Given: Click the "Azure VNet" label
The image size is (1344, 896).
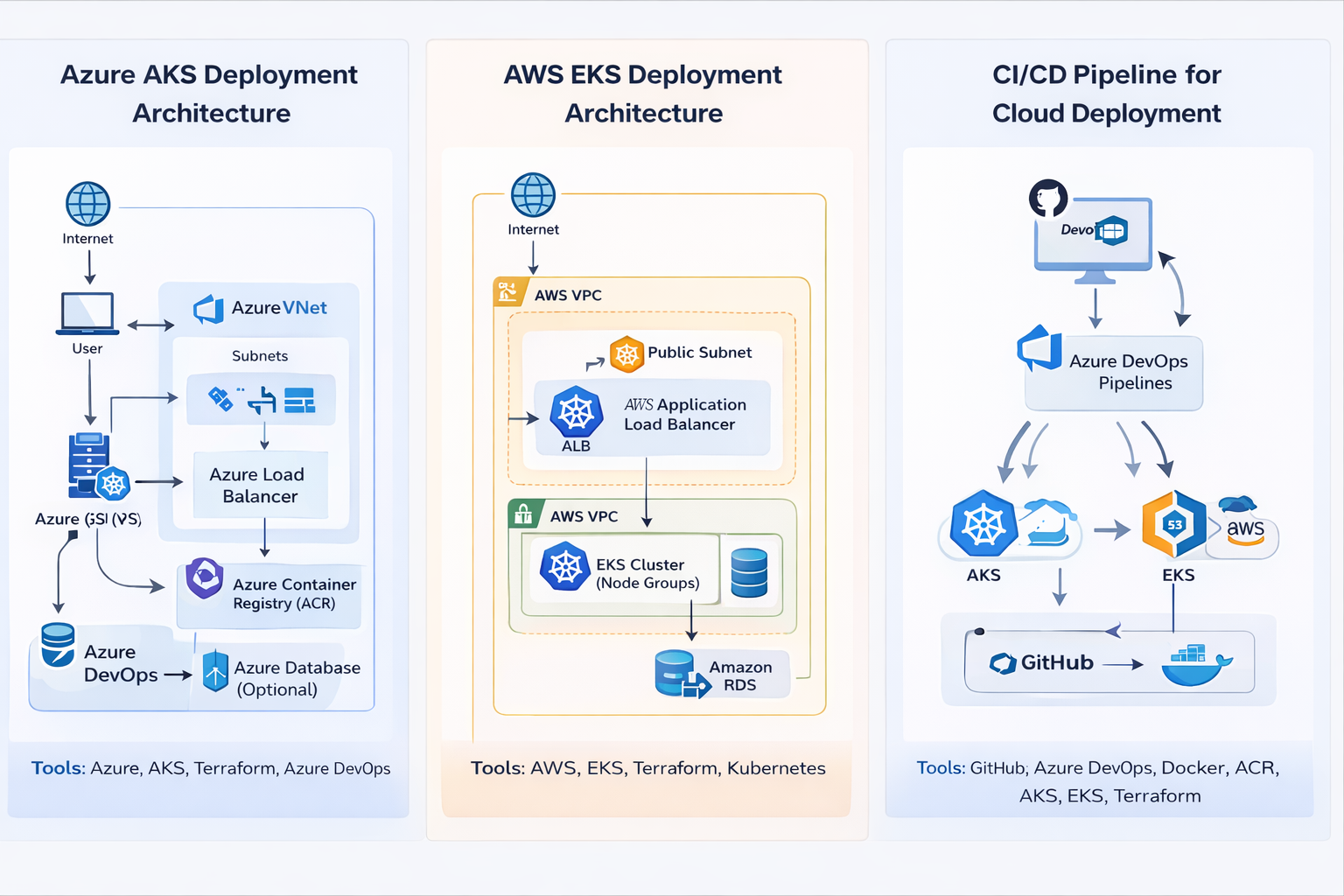Looking at the screenshot, I should (279, 308).
